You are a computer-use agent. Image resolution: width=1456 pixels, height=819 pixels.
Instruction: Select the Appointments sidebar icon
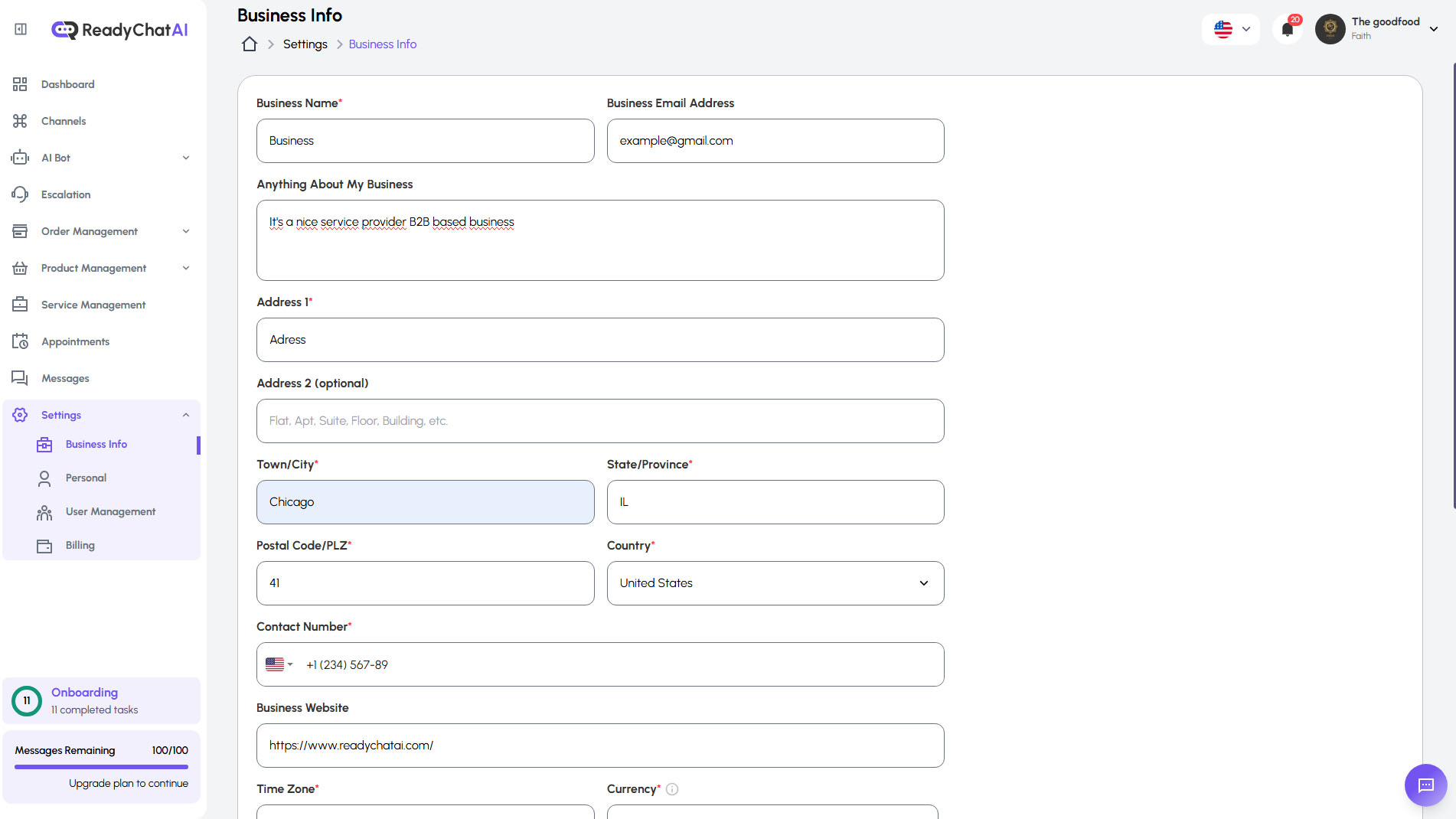click(20, 341)
